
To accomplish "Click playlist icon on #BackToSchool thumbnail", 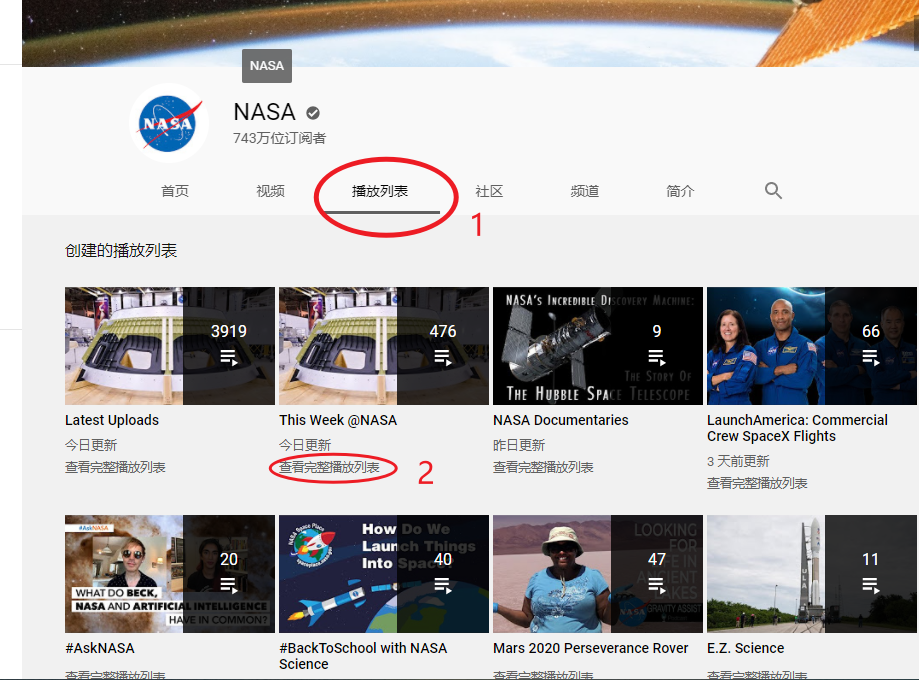I will click(443, 585).
